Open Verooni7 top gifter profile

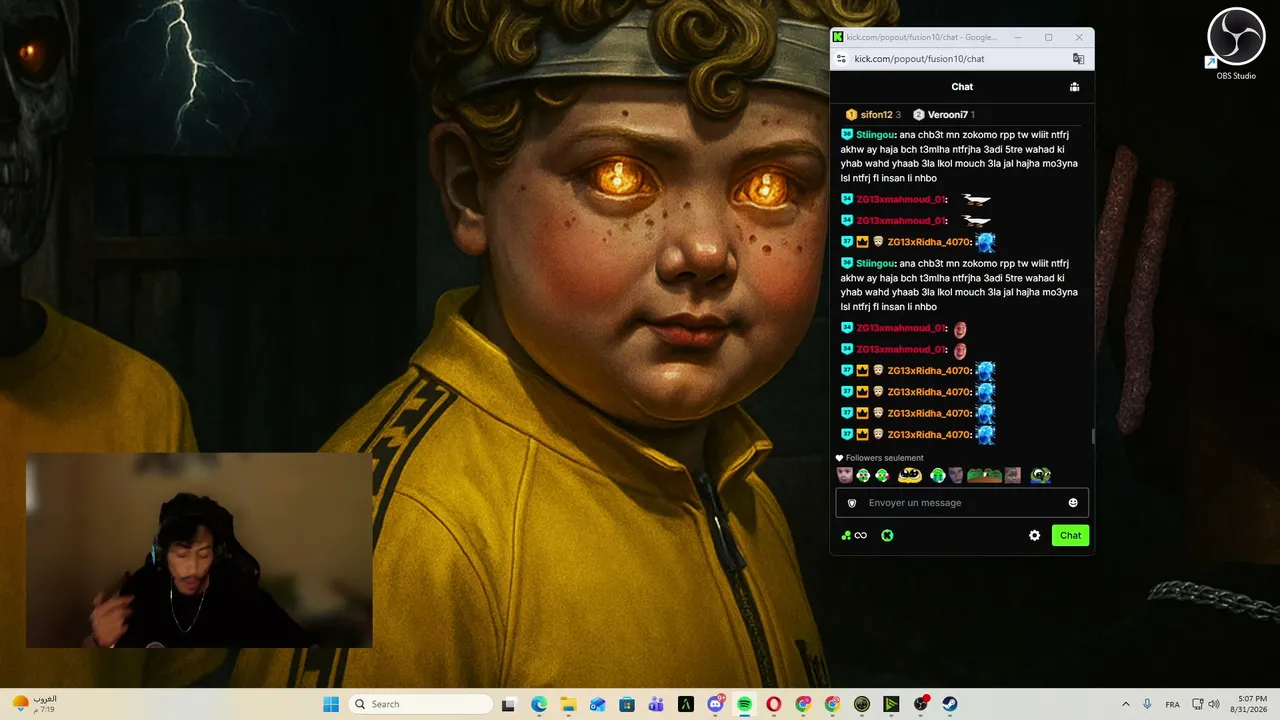click(943, 115)
